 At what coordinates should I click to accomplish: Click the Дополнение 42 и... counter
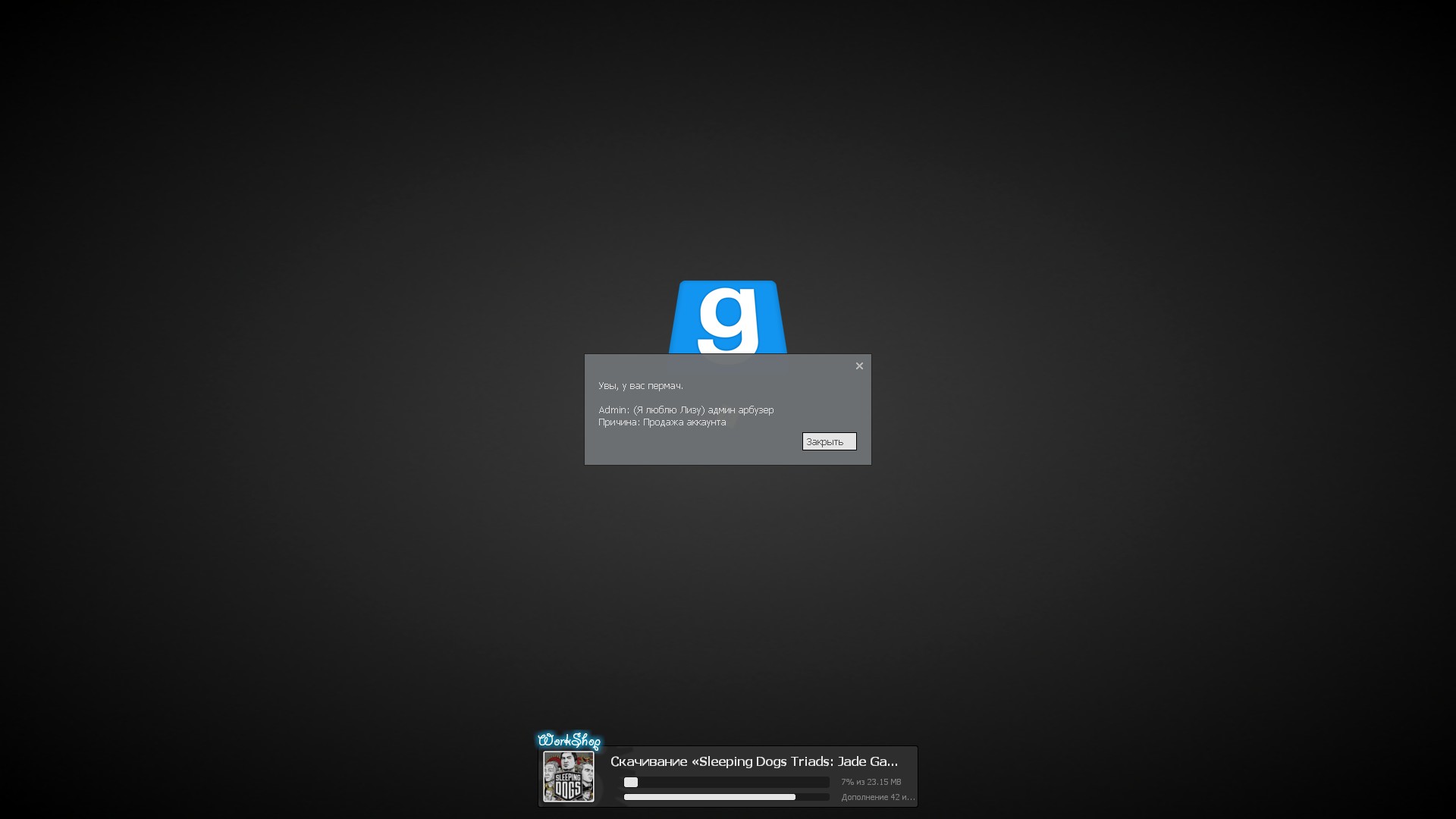click(x=877, y=797)
